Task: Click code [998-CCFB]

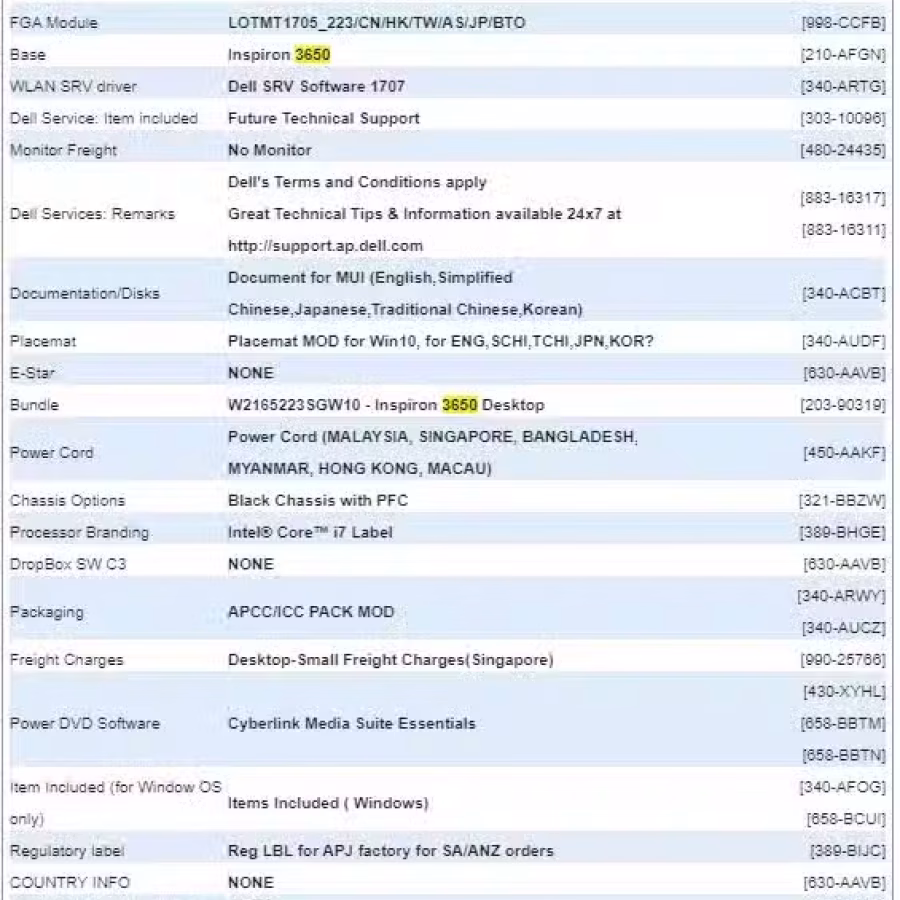Action: coord(843,23)
